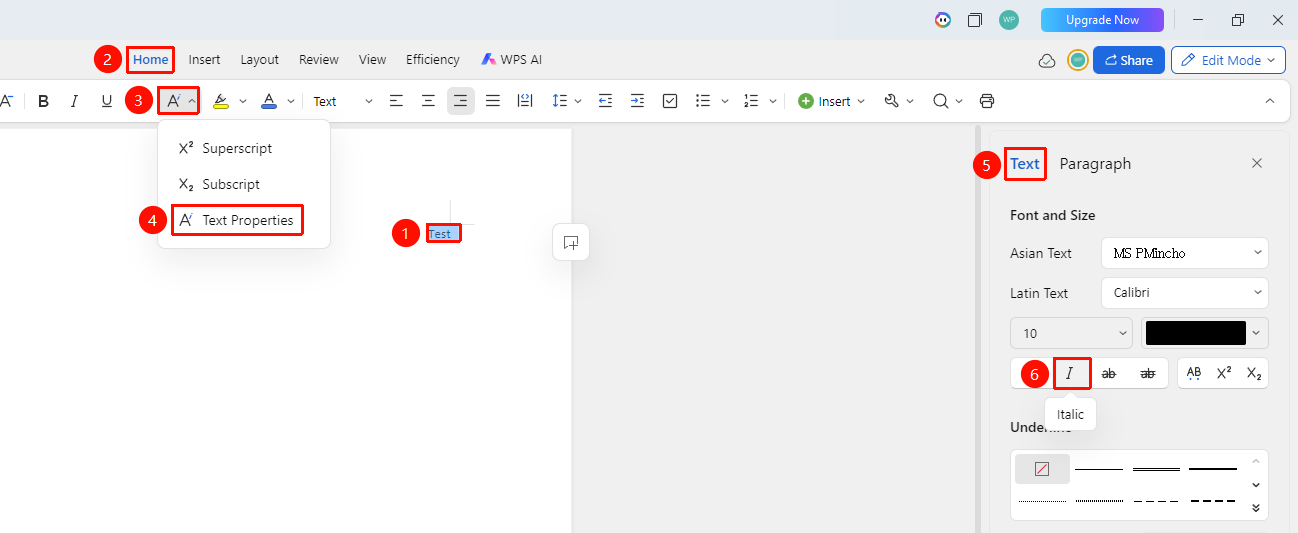Decrease the paragraph indent
This screenshot has width=1298, height=533.
[605, 101]
